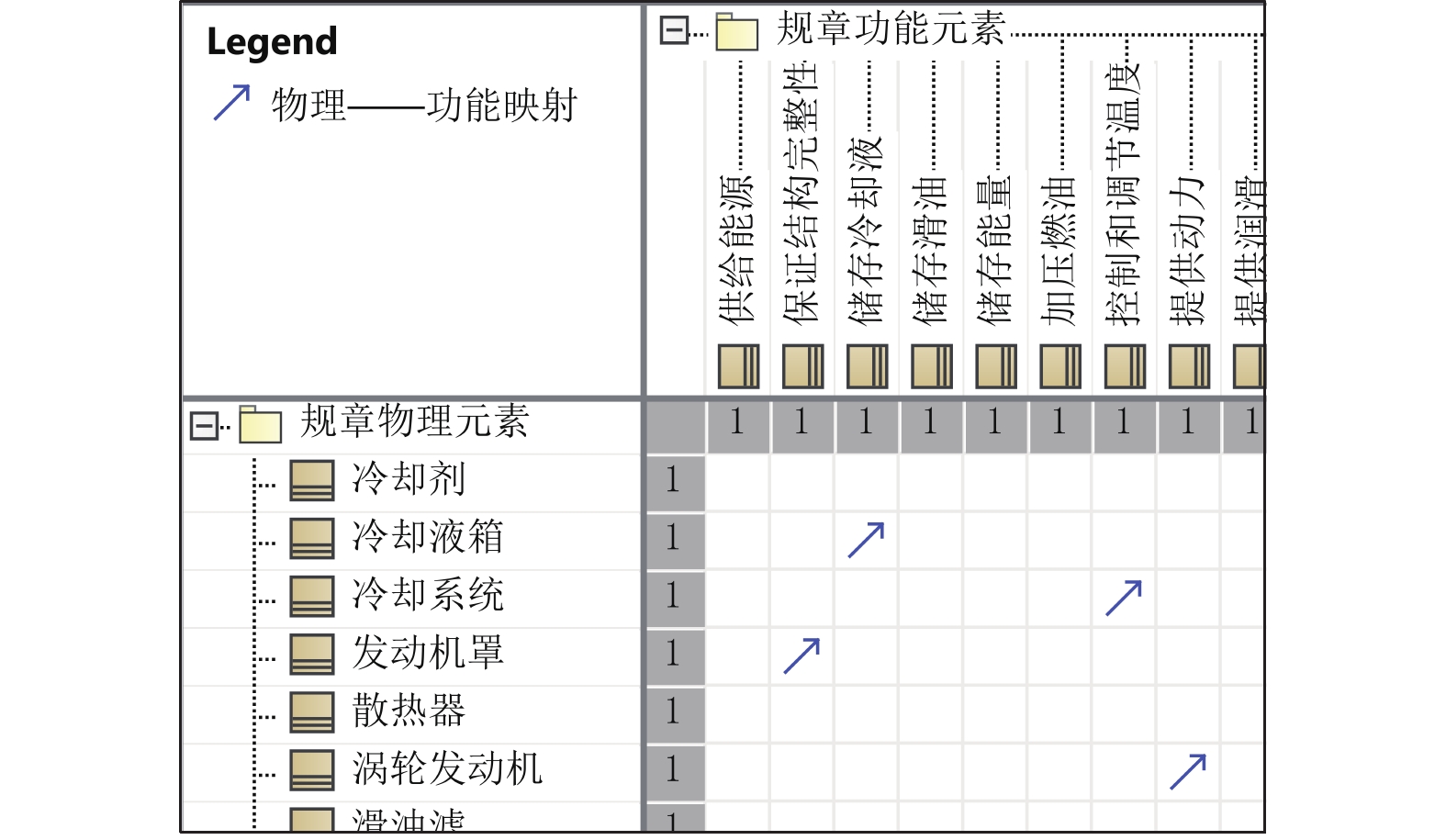
Task: Click the block icon beside 涡轮发动机
Action: click(312, 769)
